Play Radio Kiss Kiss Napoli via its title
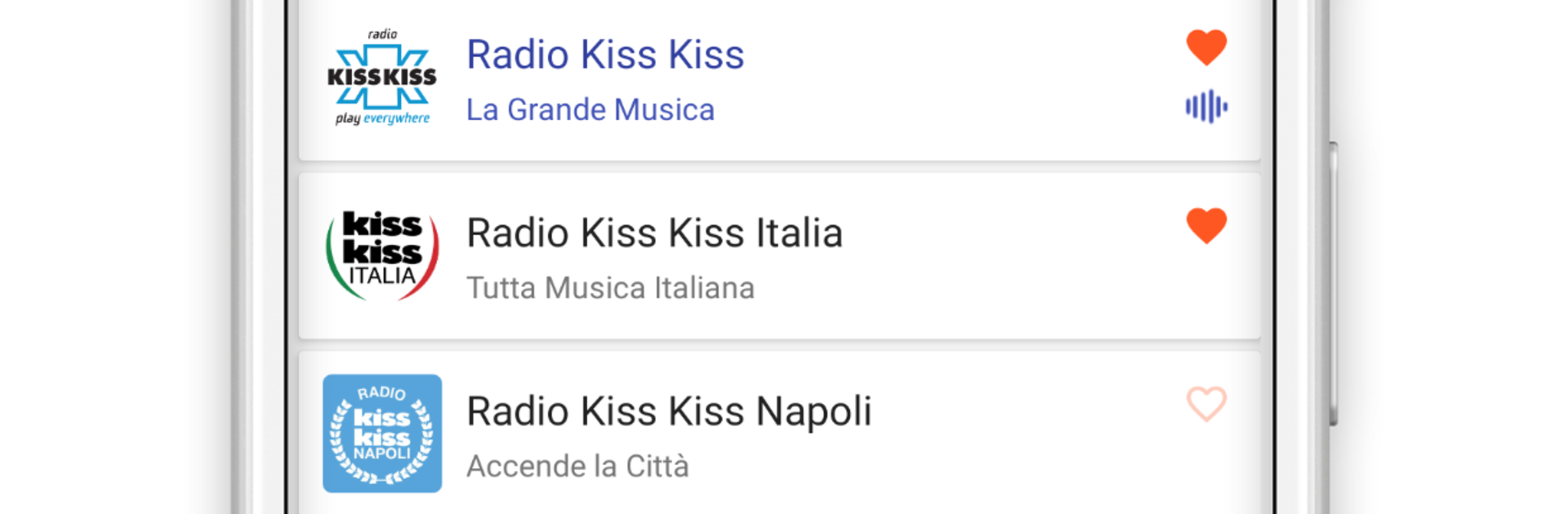The height and width of the screenshot is (514, 1568). (x=669, y=411)
